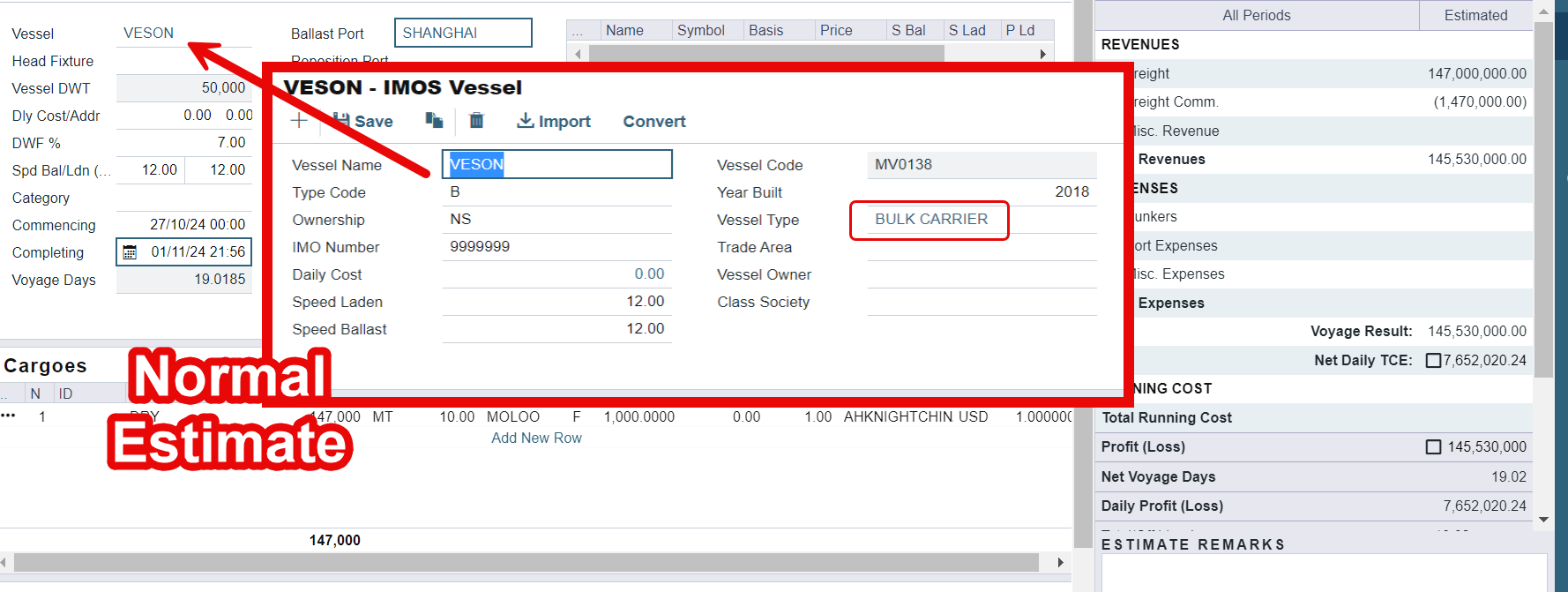Screen dimensions: 1568x592
Task: Click the copy vessel icon
Action: [x=434, y=120]
